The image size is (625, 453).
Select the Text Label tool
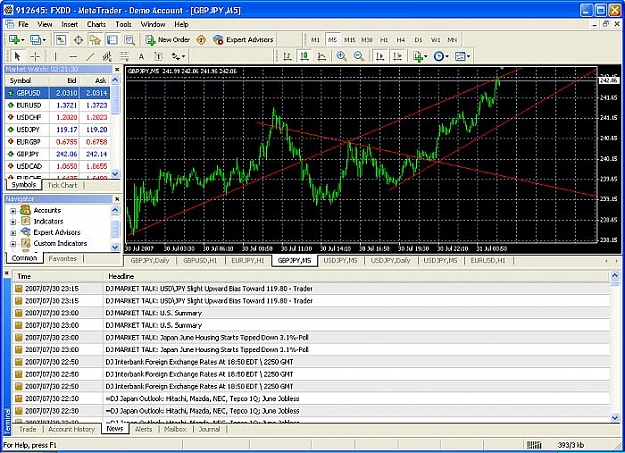(158, 56)
